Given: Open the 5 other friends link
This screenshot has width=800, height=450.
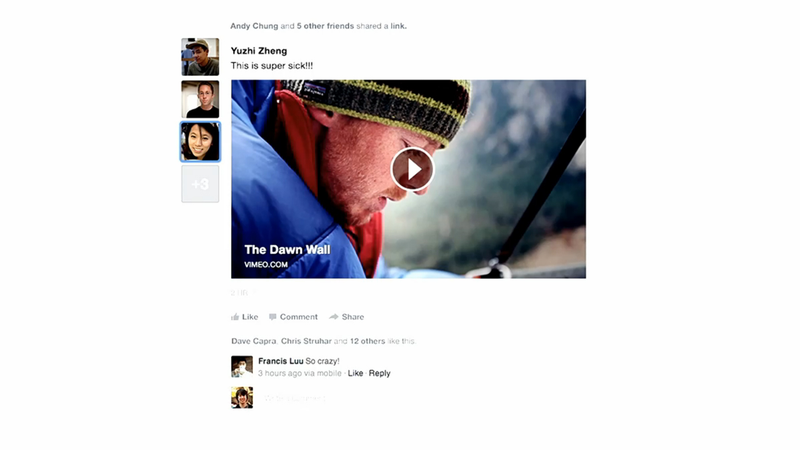Looking at the screenshot, I should click(325, 26).
